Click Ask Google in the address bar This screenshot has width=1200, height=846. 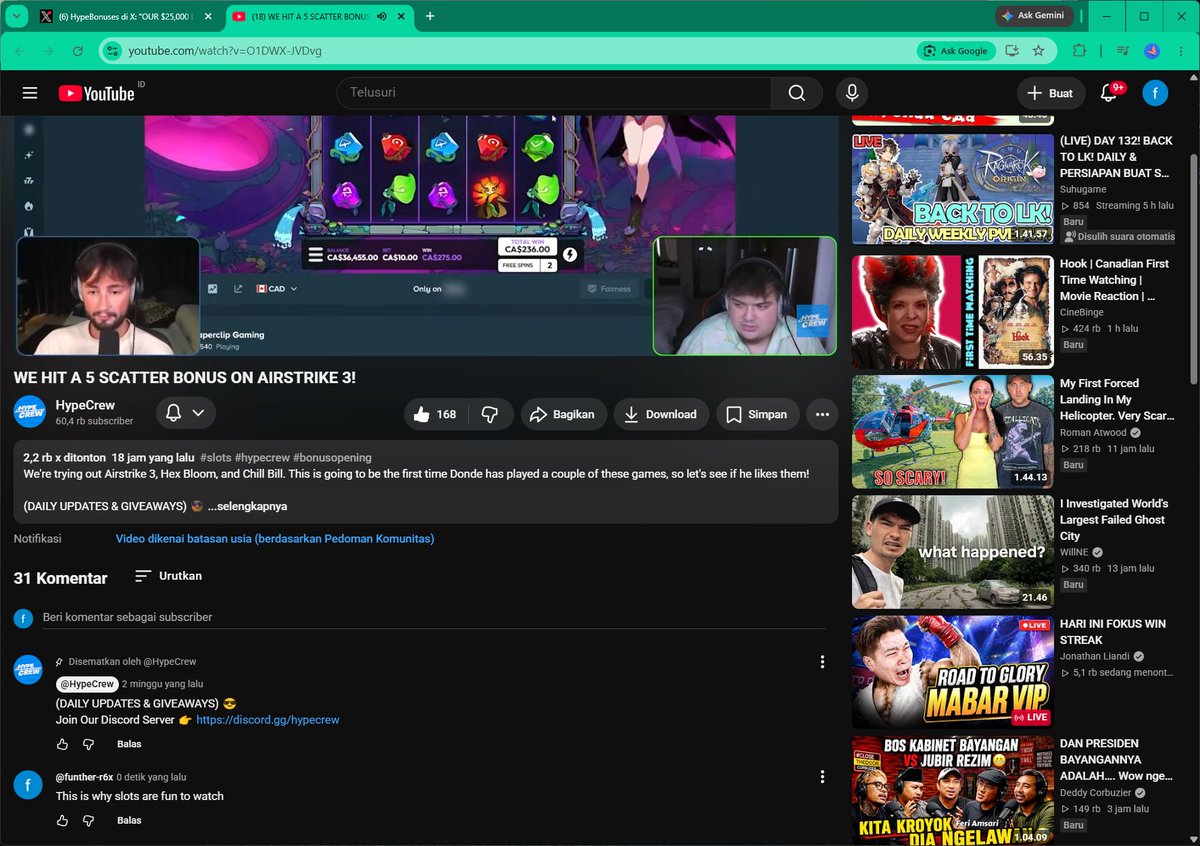click(x=955, y=50)
